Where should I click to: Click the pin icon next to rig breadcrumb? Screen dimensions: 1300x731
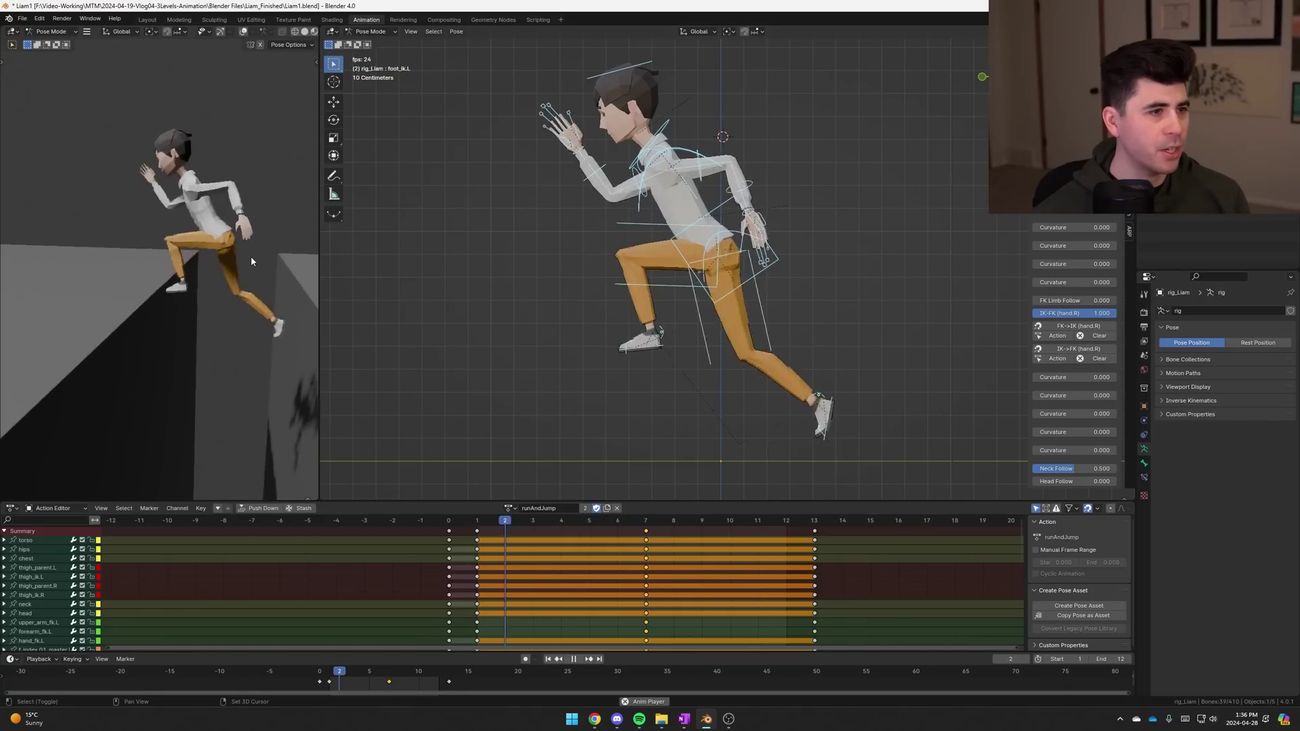[x=1290, y=293]
